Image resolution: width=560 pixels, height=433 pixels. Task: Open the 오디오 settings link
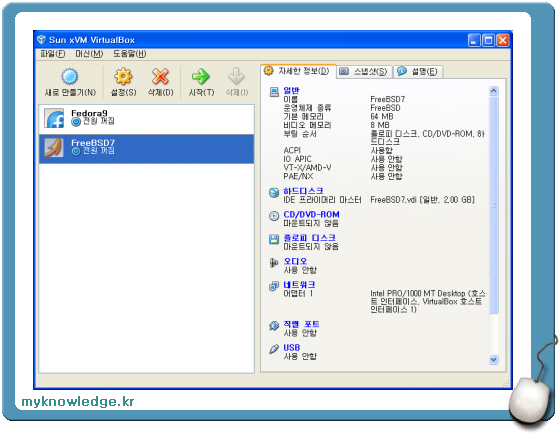click(295, 262)
